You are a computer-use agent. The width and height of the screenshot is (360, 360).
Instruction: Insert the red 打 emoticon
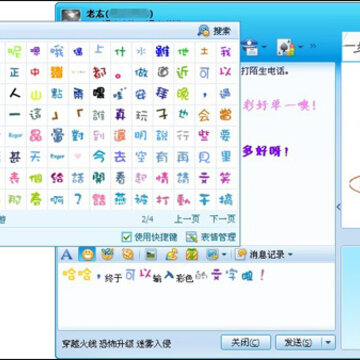pyautogui.click(x=162, y=200)
